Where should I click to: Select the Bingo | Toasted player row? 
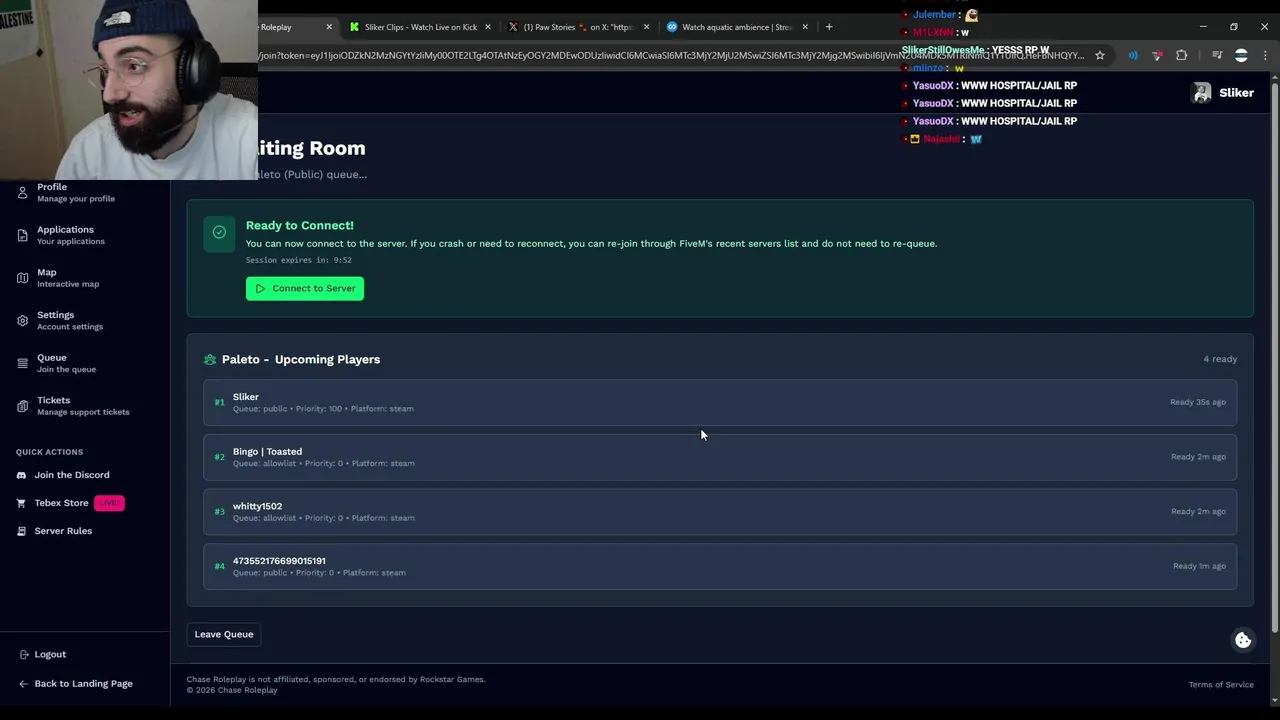point(720,457)
